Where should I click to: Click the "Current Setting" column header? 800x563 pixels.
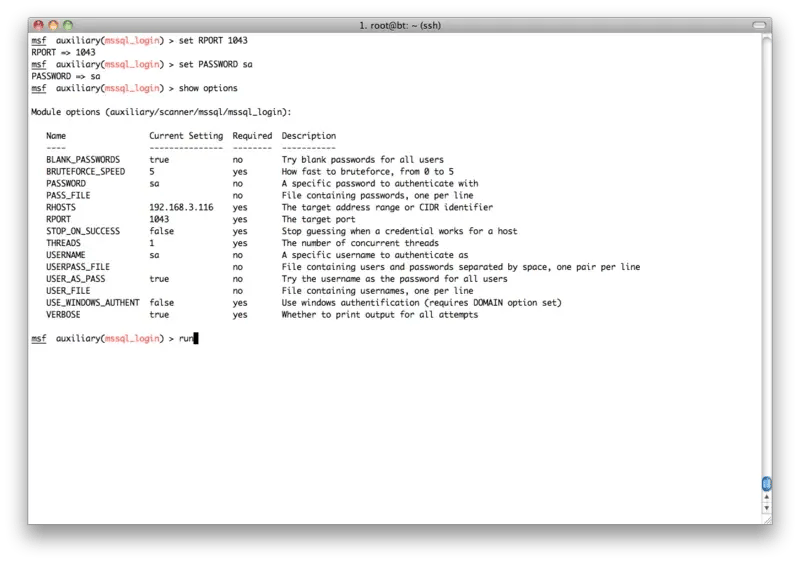(x=186, y=136)
